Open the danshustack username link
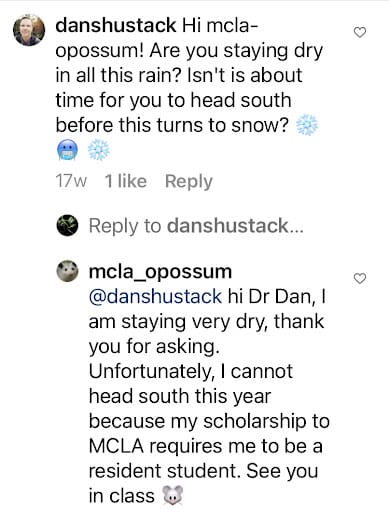The image size is (389, 512). click(x=116, y=25)
